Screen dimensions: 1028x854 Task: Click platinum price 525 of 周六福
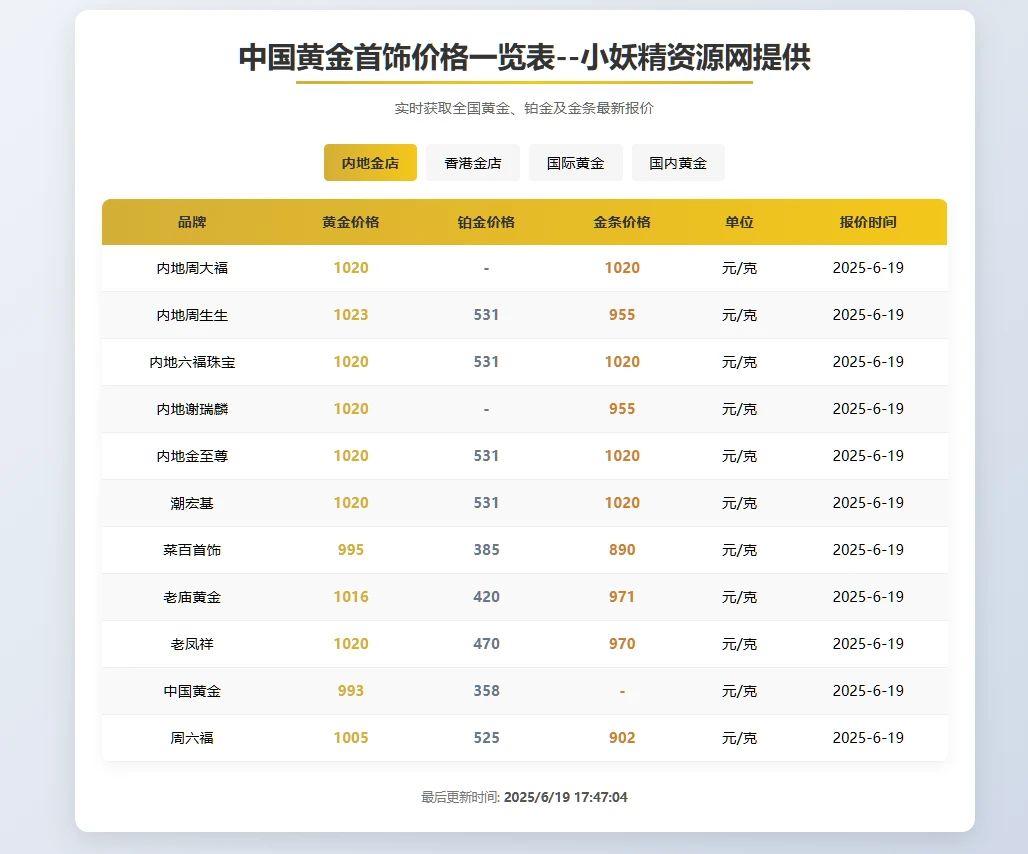486,737
